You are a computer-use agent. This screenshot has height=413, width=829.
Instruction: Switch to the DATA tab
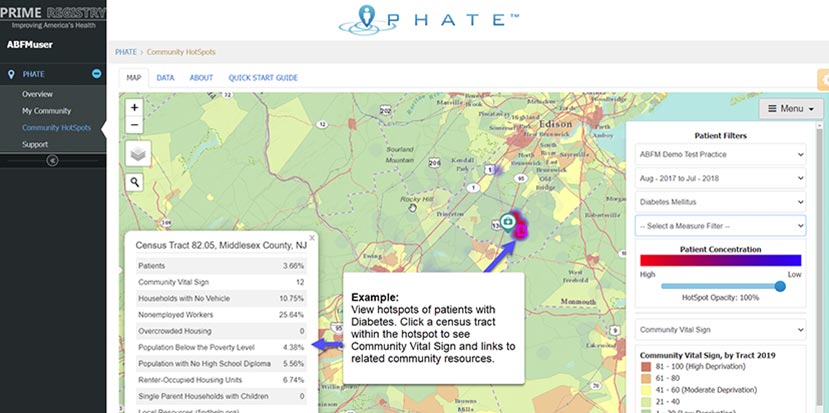click(x=165, y=78)
